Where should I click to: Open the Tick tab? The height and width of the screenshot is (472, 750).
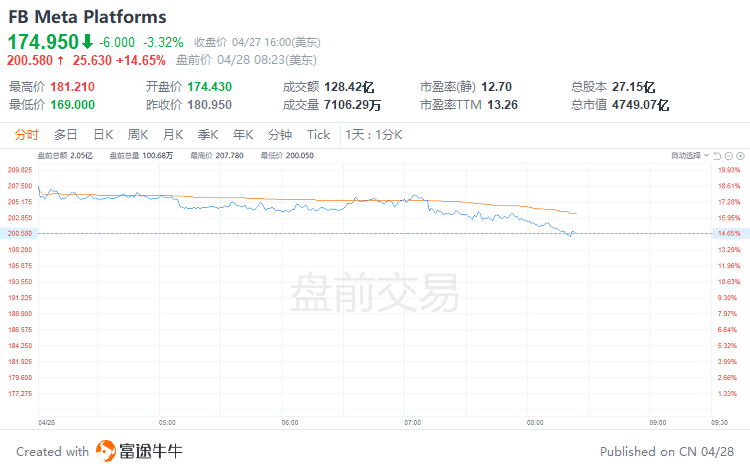319,135
